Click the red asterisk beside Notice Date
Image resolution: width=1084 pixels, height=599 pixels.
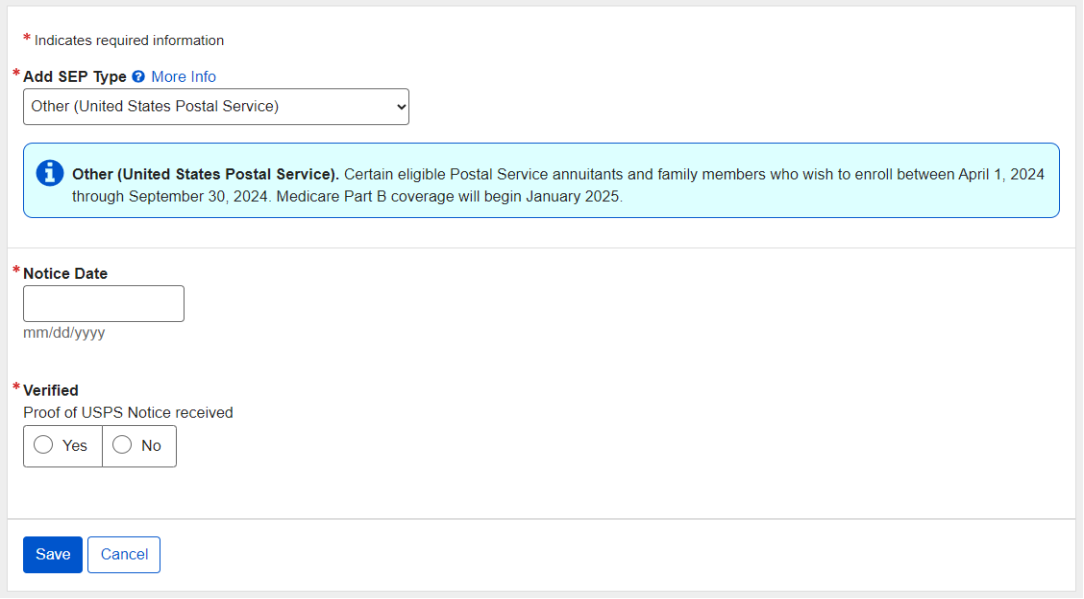pos(16,271)
